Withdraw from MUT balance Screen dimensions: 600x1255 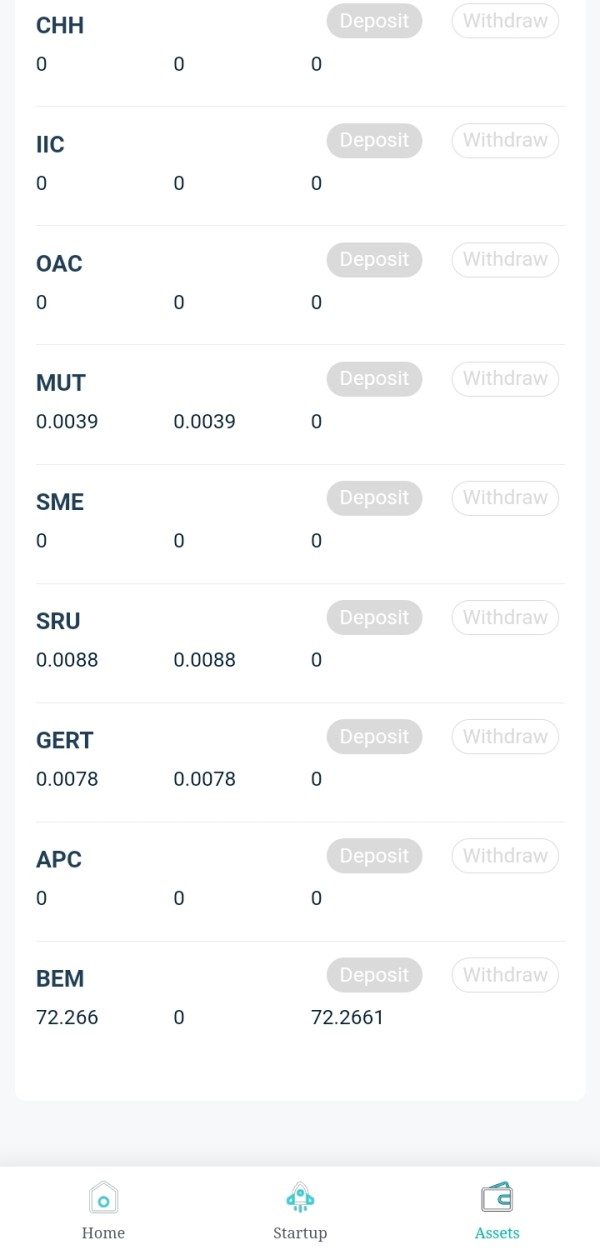pos(505,378)
